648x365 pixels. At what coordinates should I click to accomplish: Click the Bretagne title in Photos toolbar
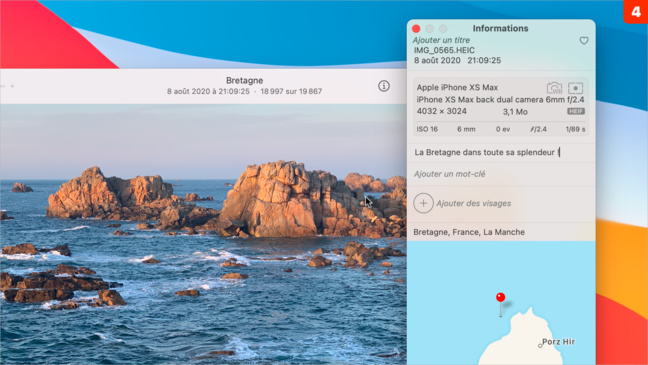(x=244, y=81)
